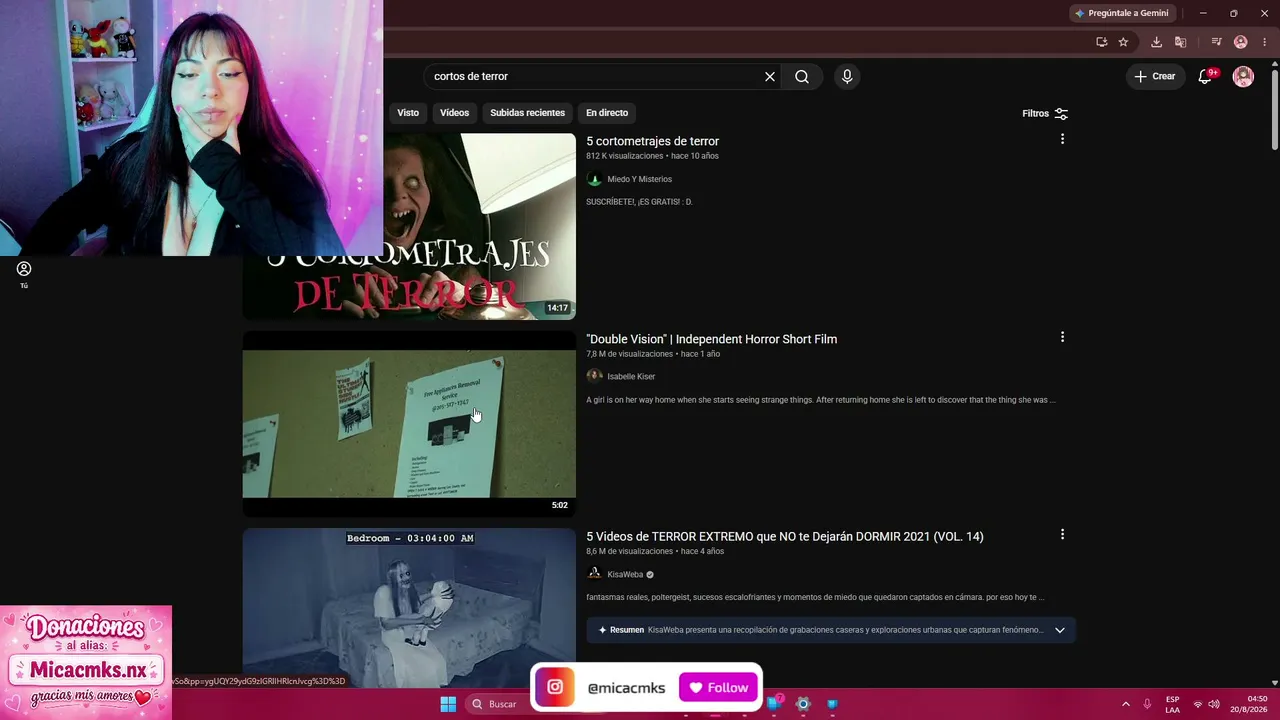Visit the Isabelle Kiser channel name

[631, 377]
